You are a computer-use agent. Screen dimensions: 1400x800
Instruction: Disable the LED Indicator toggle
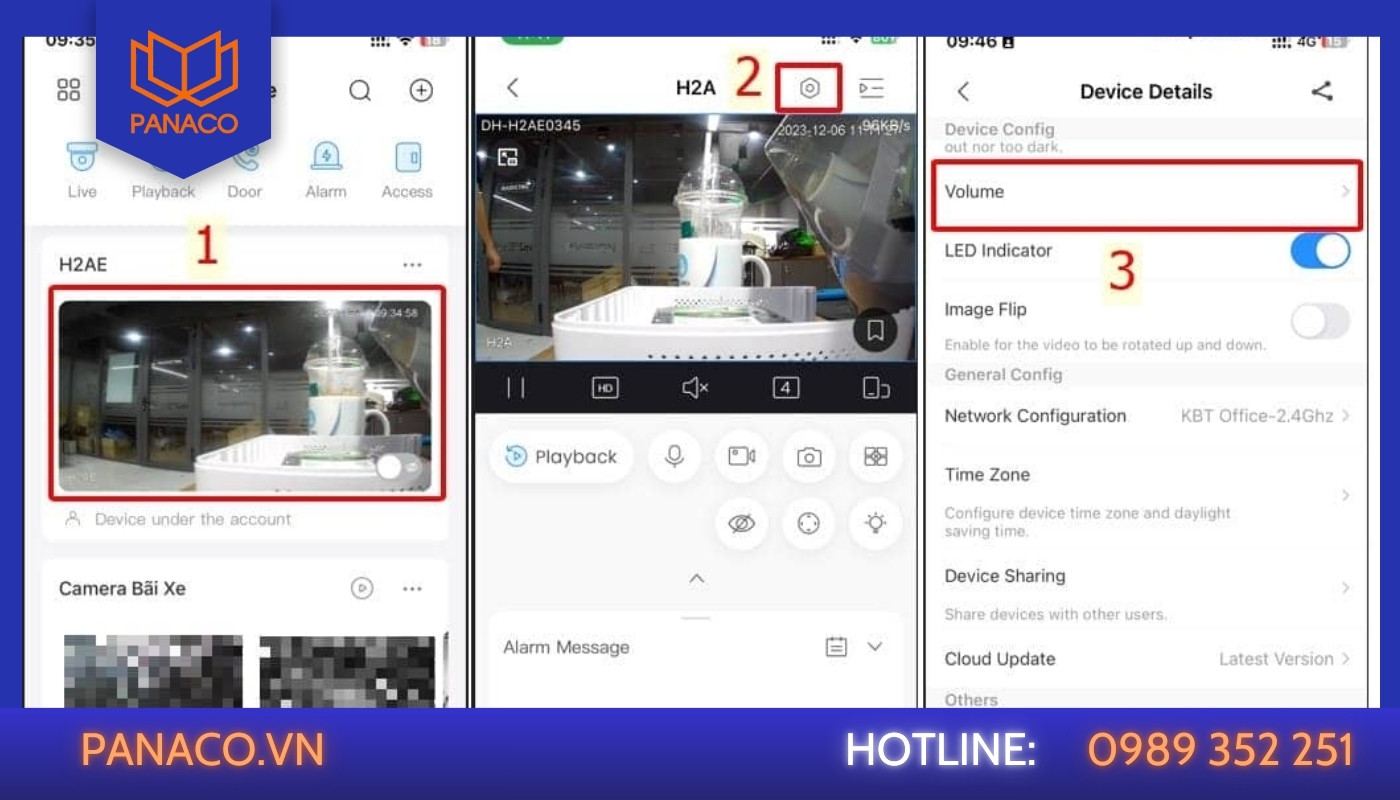point(1320,251)
